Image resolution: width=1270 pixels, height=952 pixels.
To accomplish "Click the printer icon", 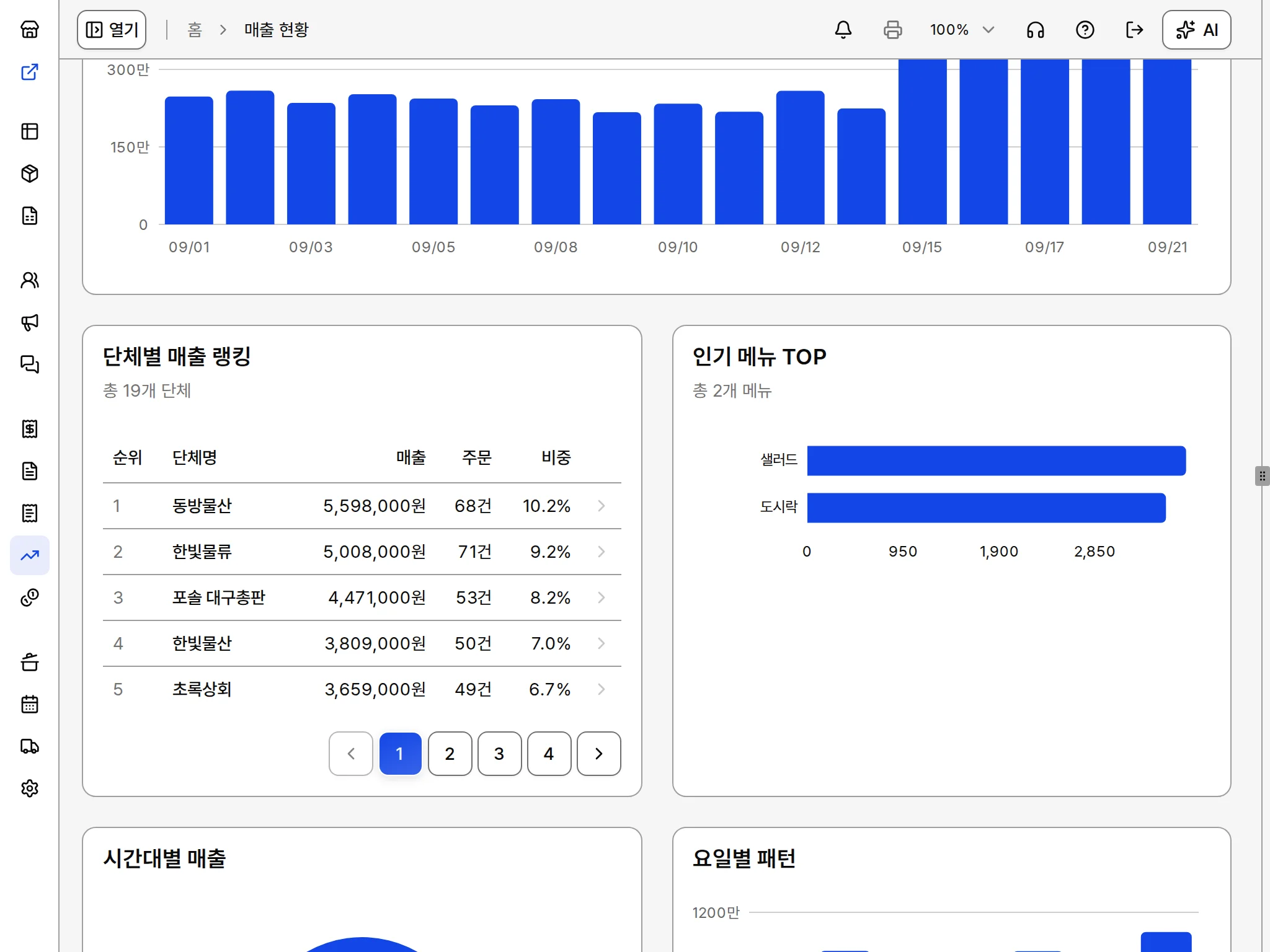I will 893,30.
